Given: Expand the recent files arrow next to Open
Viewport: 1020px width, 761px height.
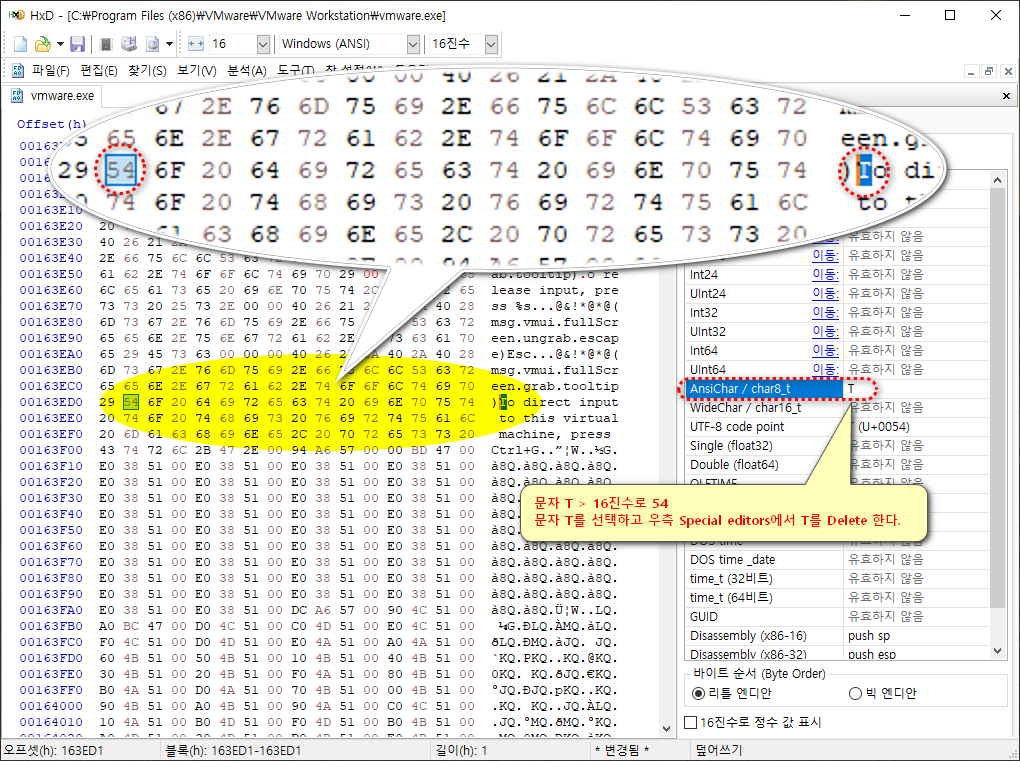Looking at the screenshot, I should [x=60, y=44].
